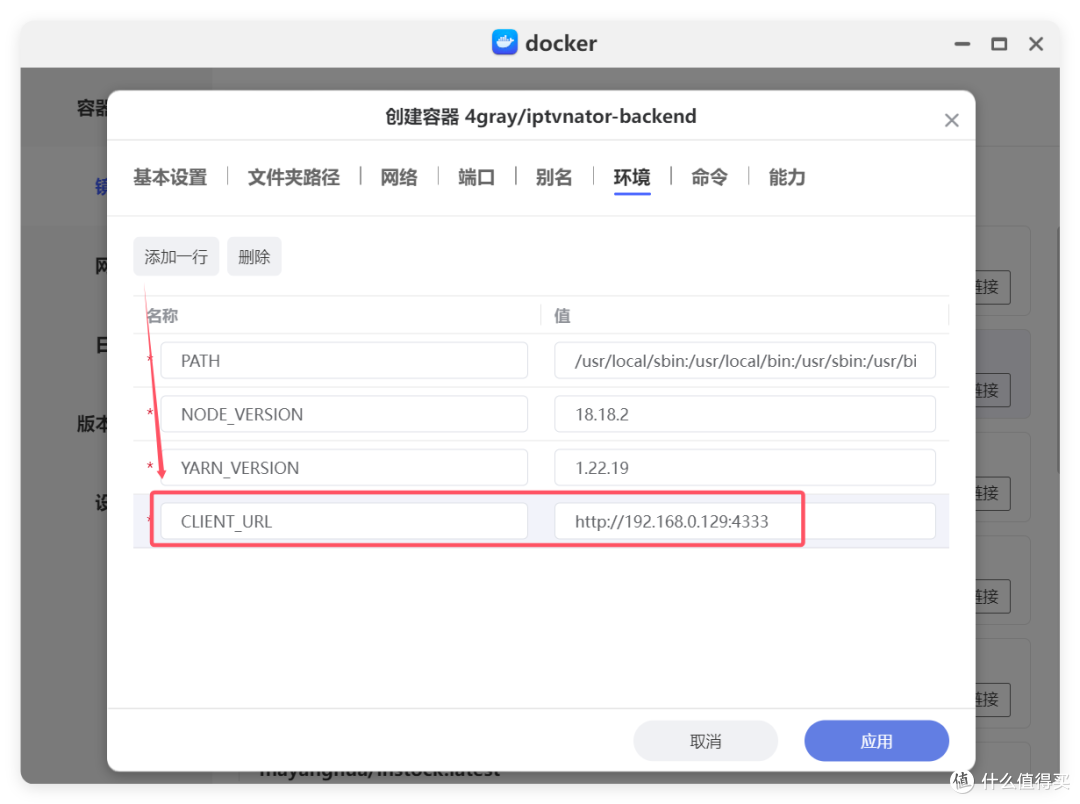Image resolution: width=1080 pixels, height=804 pixels.
Task: Select the 别名 tab
Action: [x=554, y=176]
